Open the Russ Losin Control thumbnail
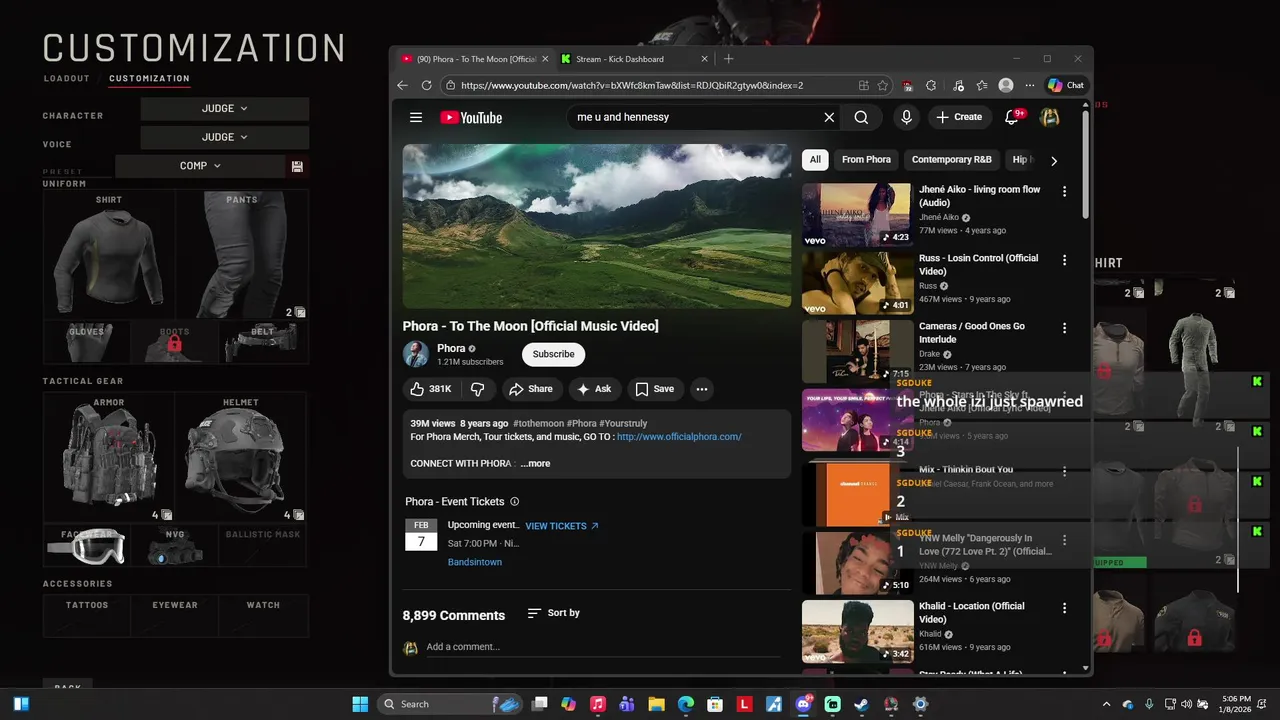The height and width of the screenshot is (720, 1280). [858, 283]
